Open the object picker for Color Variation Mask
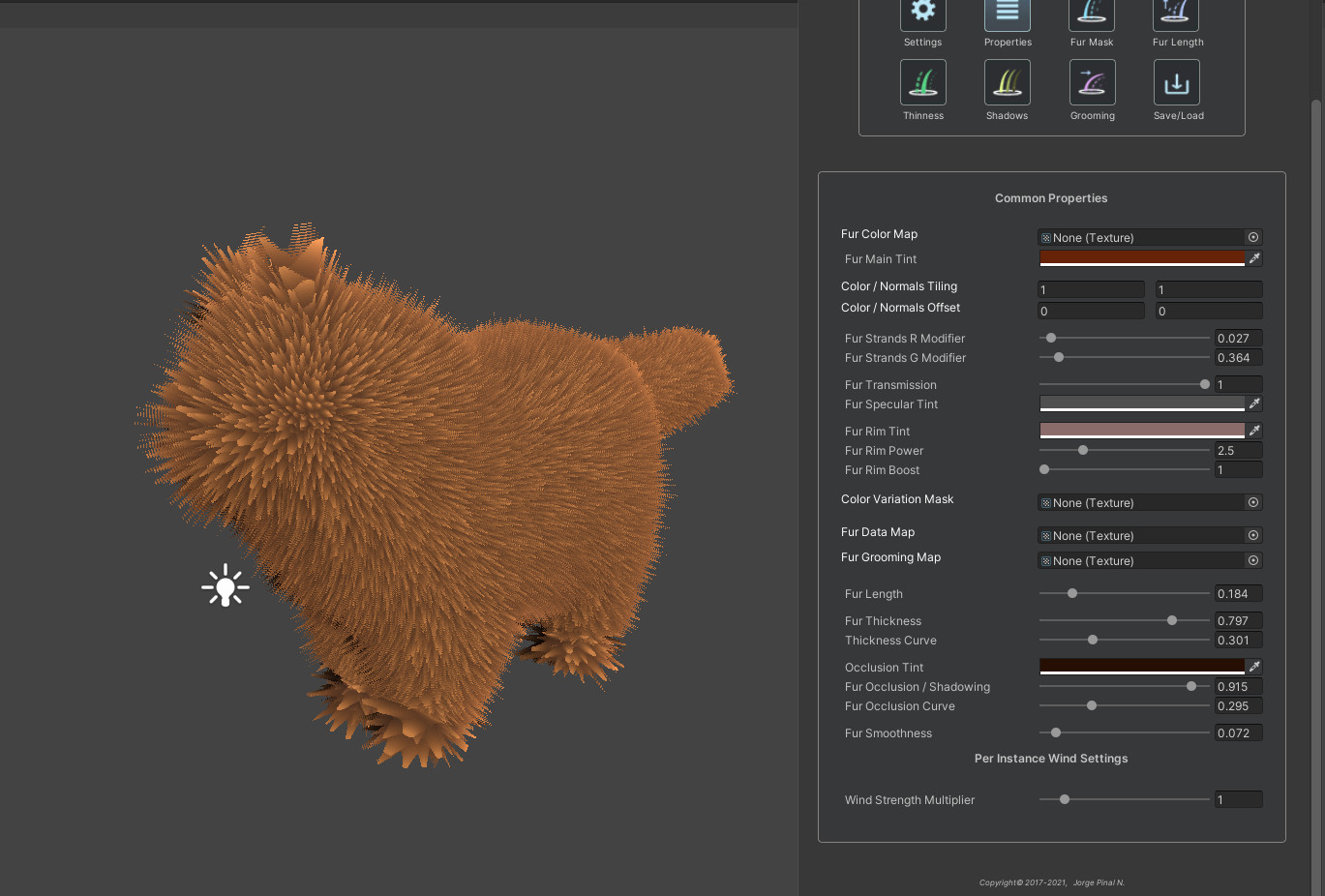 pos(1252,502)
